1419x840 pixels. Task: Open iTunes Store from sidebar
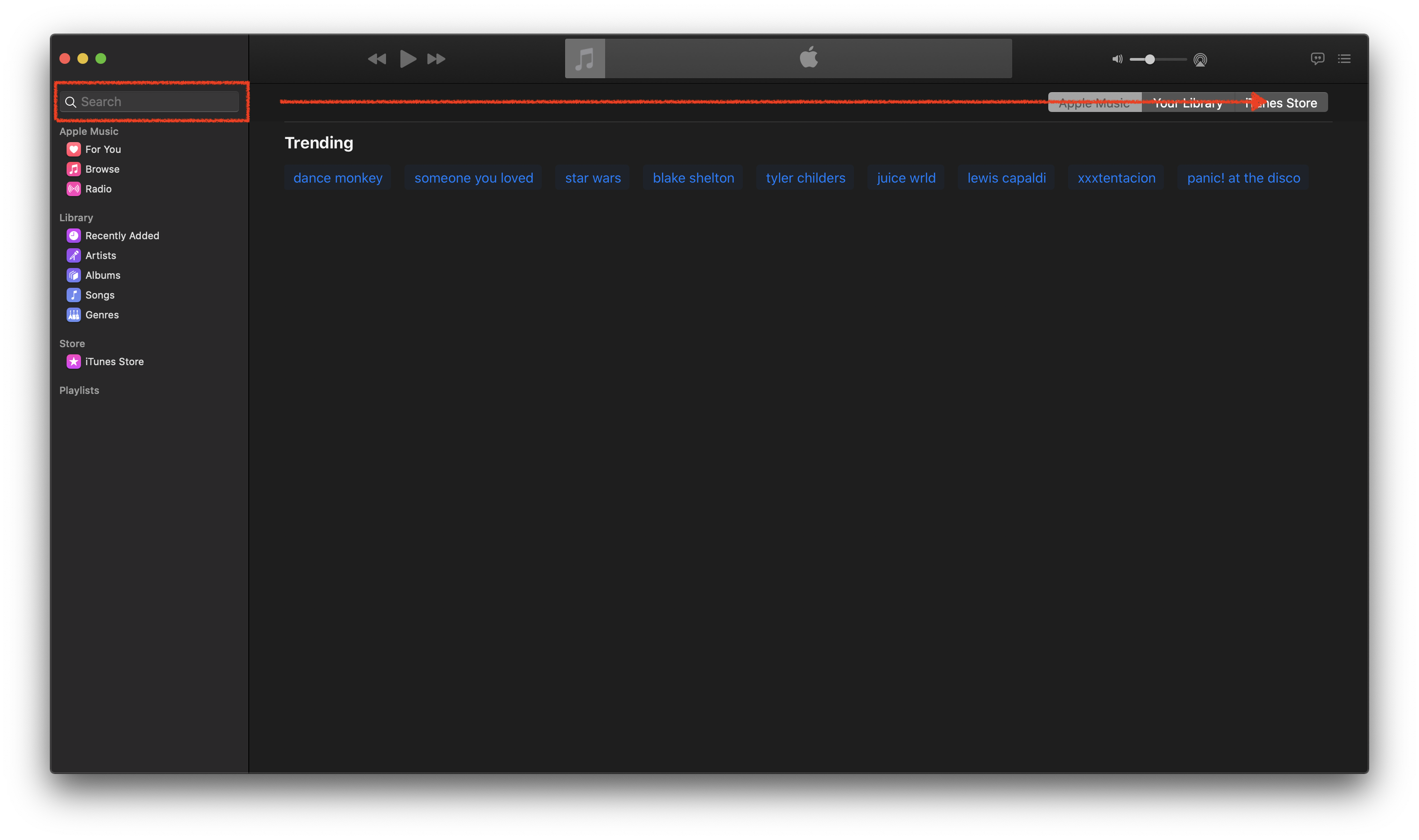point(114,362)
